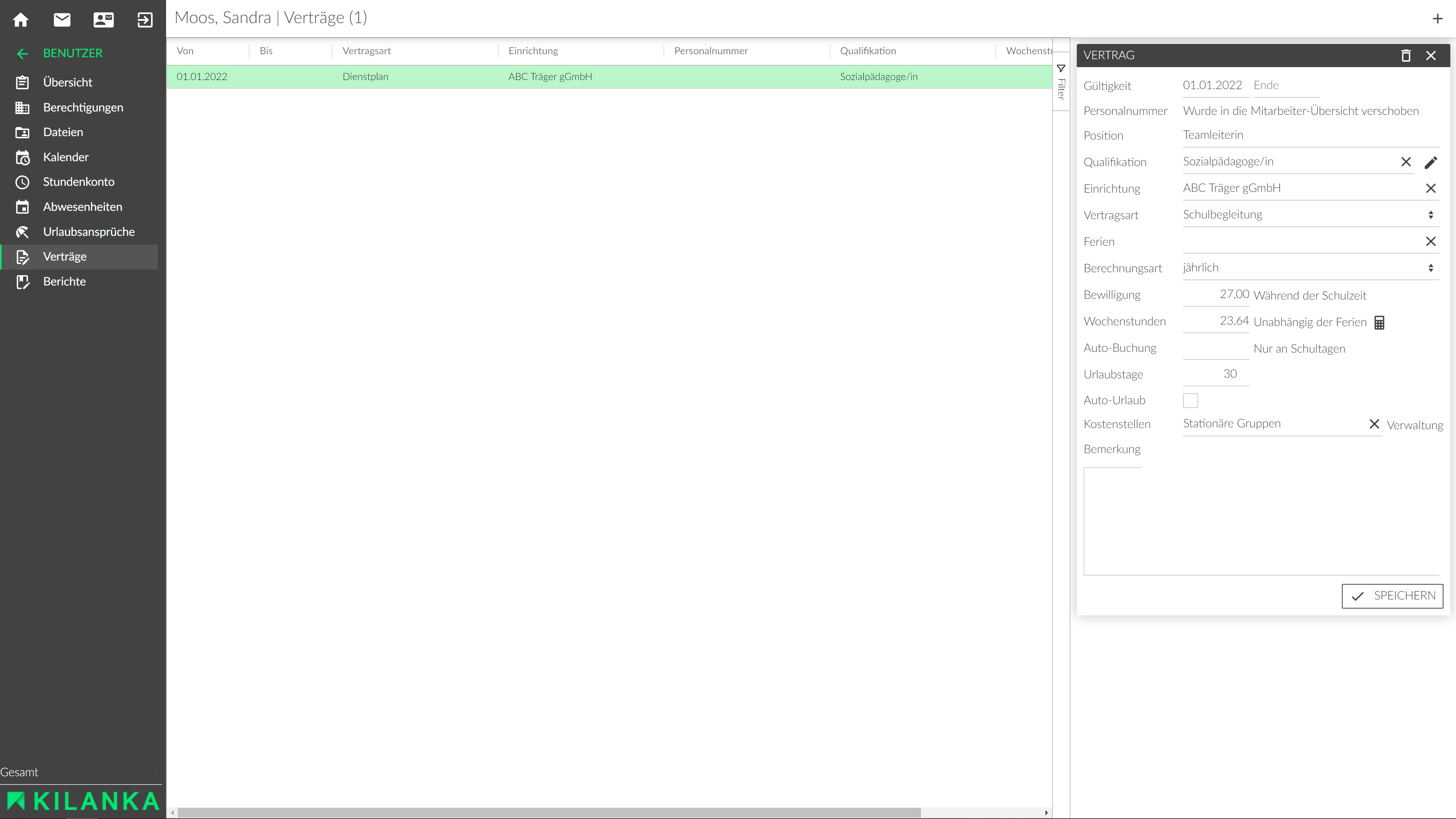Viewport: 1456px width, 819px height.
Task: Open the mail envelope icon
Action: [x=62, y=20]
